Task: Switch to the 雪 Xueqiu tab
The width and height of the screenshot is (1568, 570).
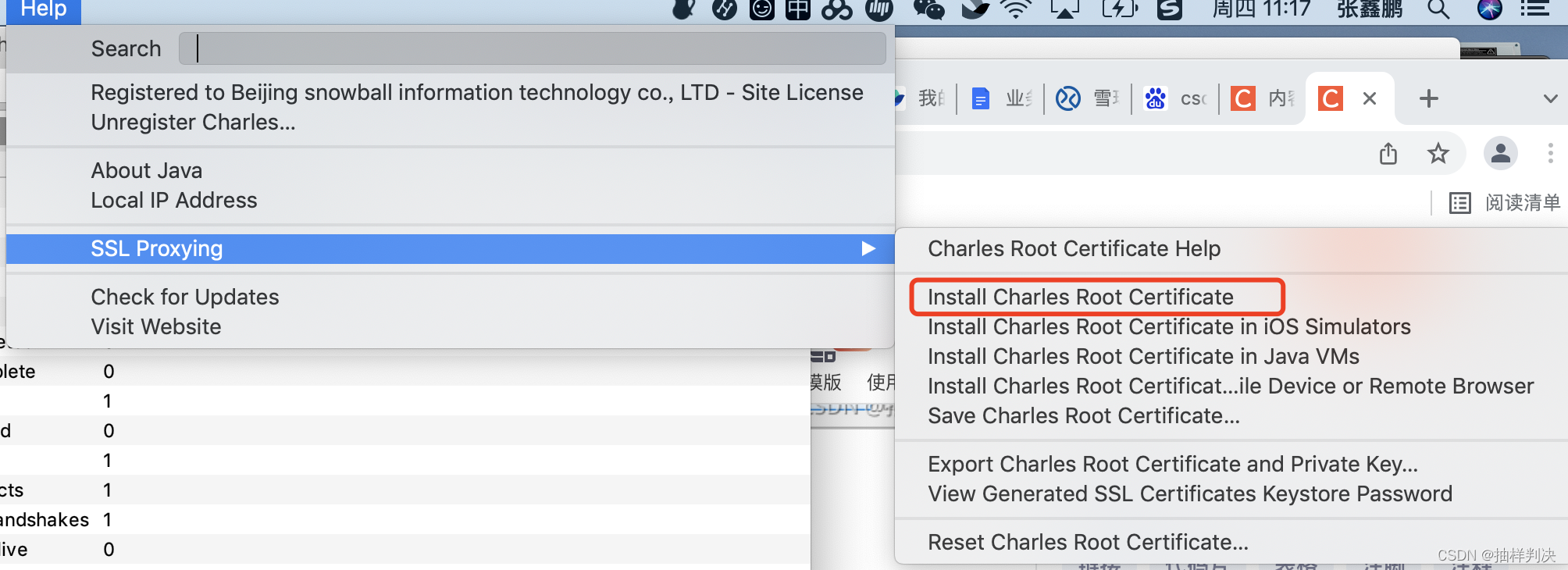Action: pyautogui.click(x=1088, y=98)
